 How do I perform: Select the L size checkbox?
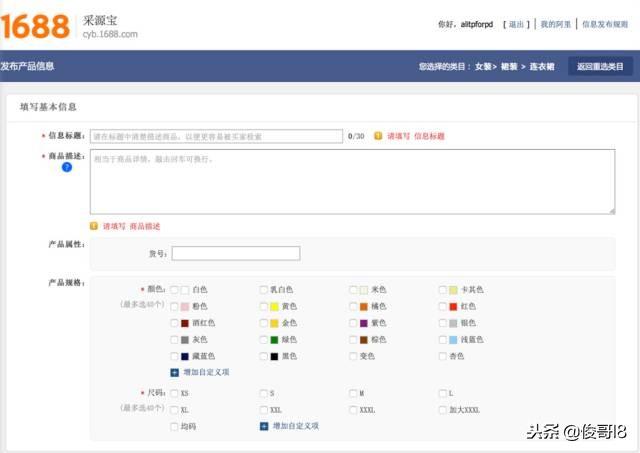pos(443,393)
